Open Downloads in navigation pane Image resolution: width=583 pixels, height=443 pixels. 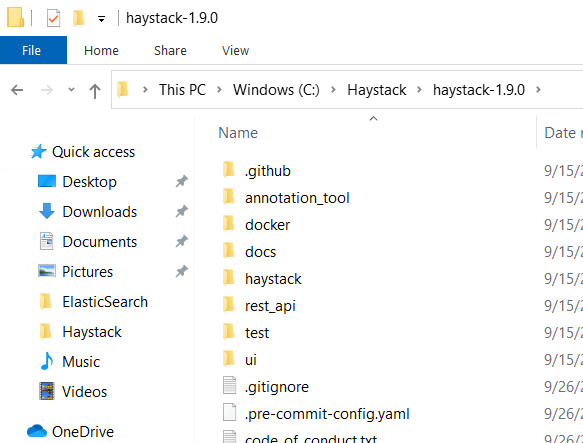[x=100, y=212]
